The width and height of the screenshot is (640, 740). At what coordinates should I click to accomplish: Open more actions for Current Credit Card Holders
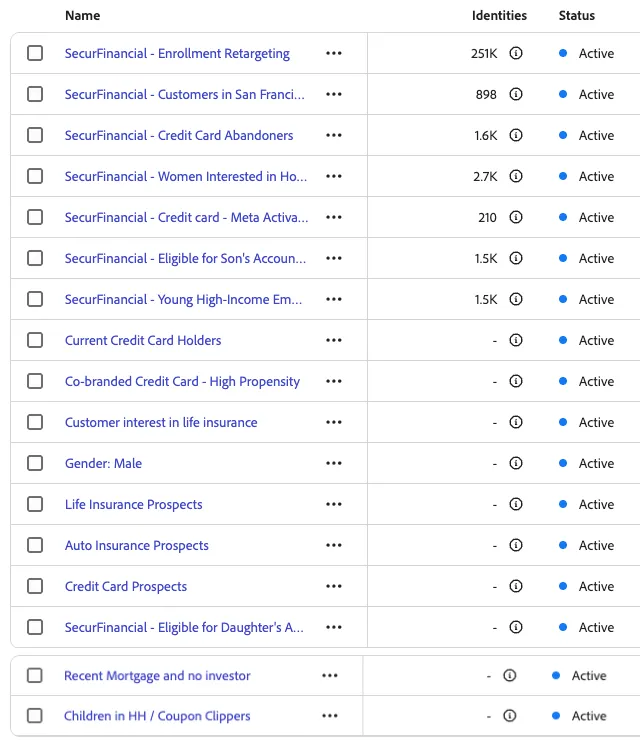(334, 340)
